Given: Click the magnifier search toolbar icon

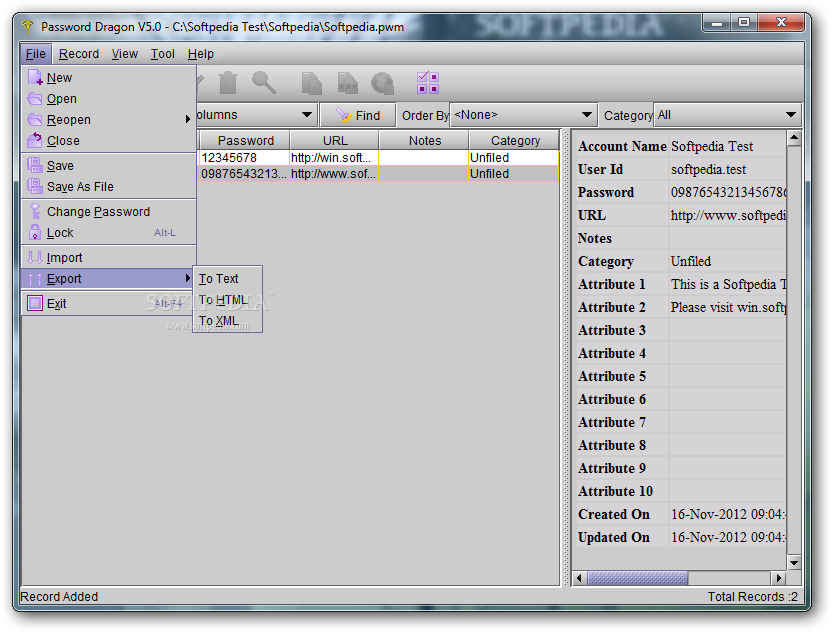Looking at the screenshot, I should click(264, 83).
